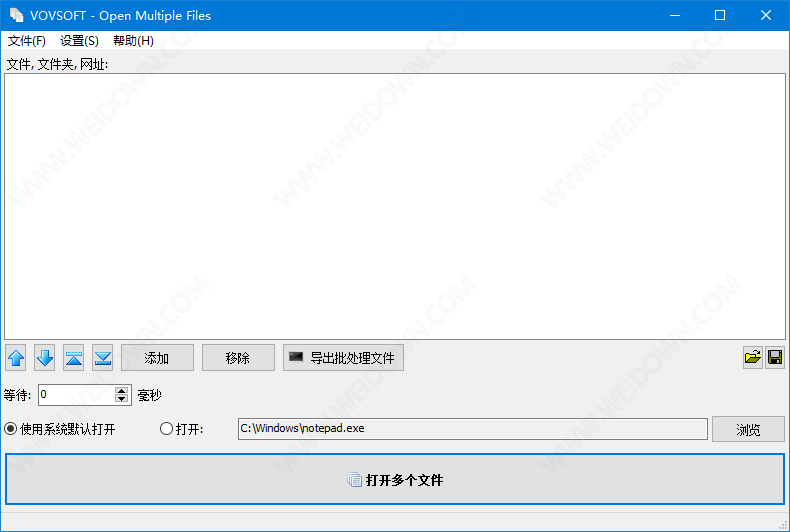Open the 帮助(H) menu
Screen dimensions: 790x532
pos(134,41)
